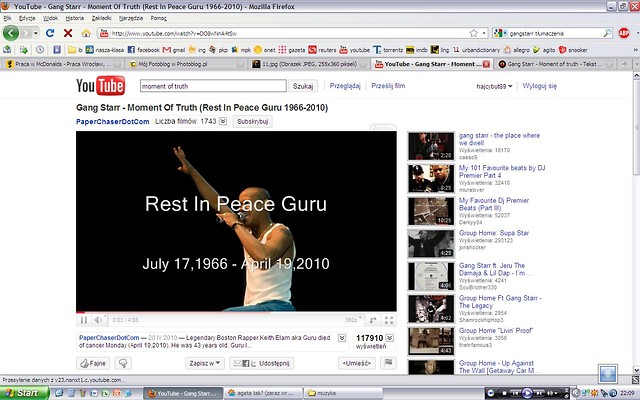Dislike the video with thumbs-down button
The width and height of the screenshot is (640, 400).
pyautogui.click(x=123, y=363)
